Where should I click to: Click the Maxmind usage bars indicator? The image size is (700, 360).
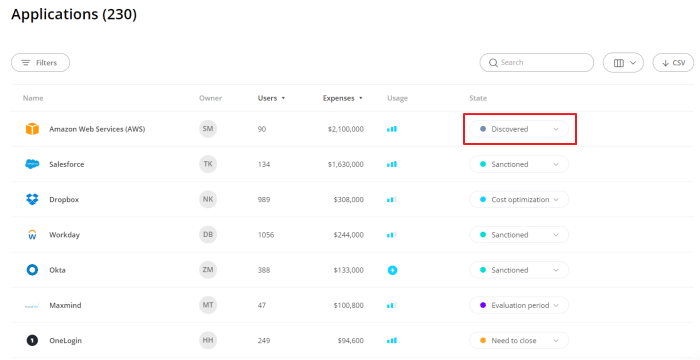(392, 306)
